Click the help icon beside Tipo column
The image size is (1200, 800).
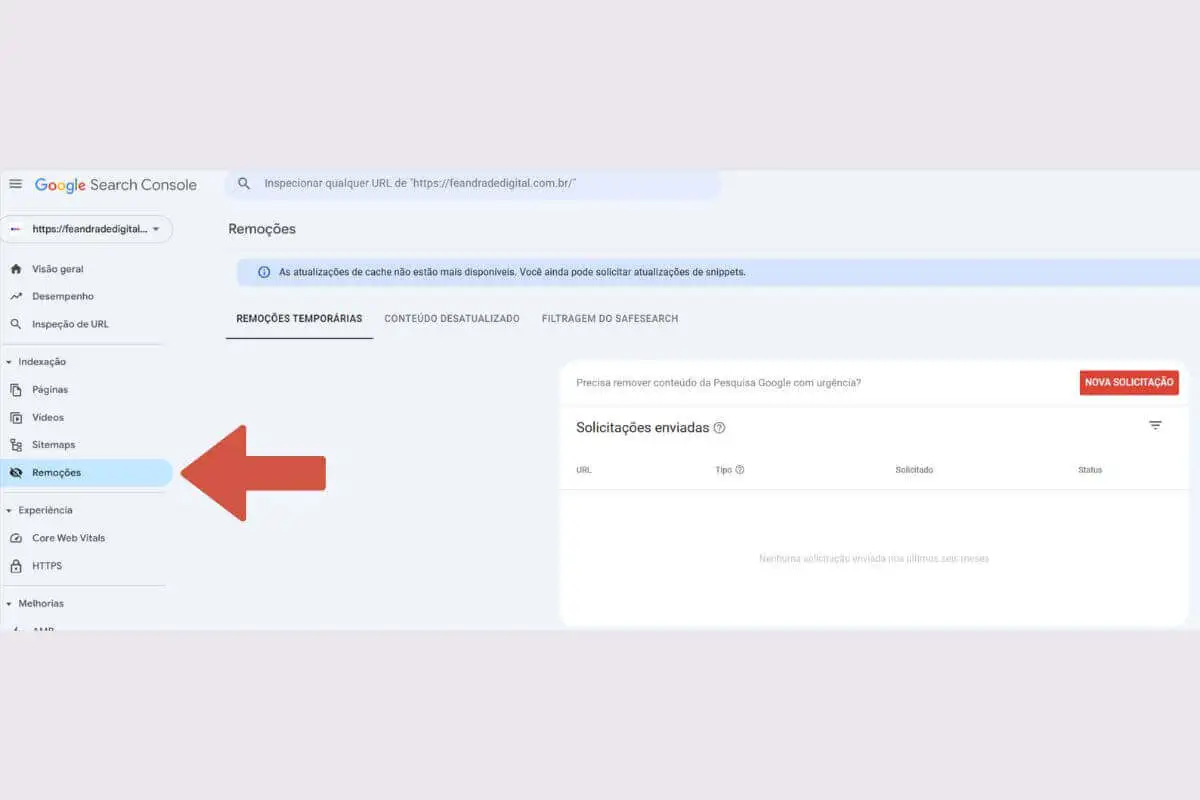coord(740,470)
